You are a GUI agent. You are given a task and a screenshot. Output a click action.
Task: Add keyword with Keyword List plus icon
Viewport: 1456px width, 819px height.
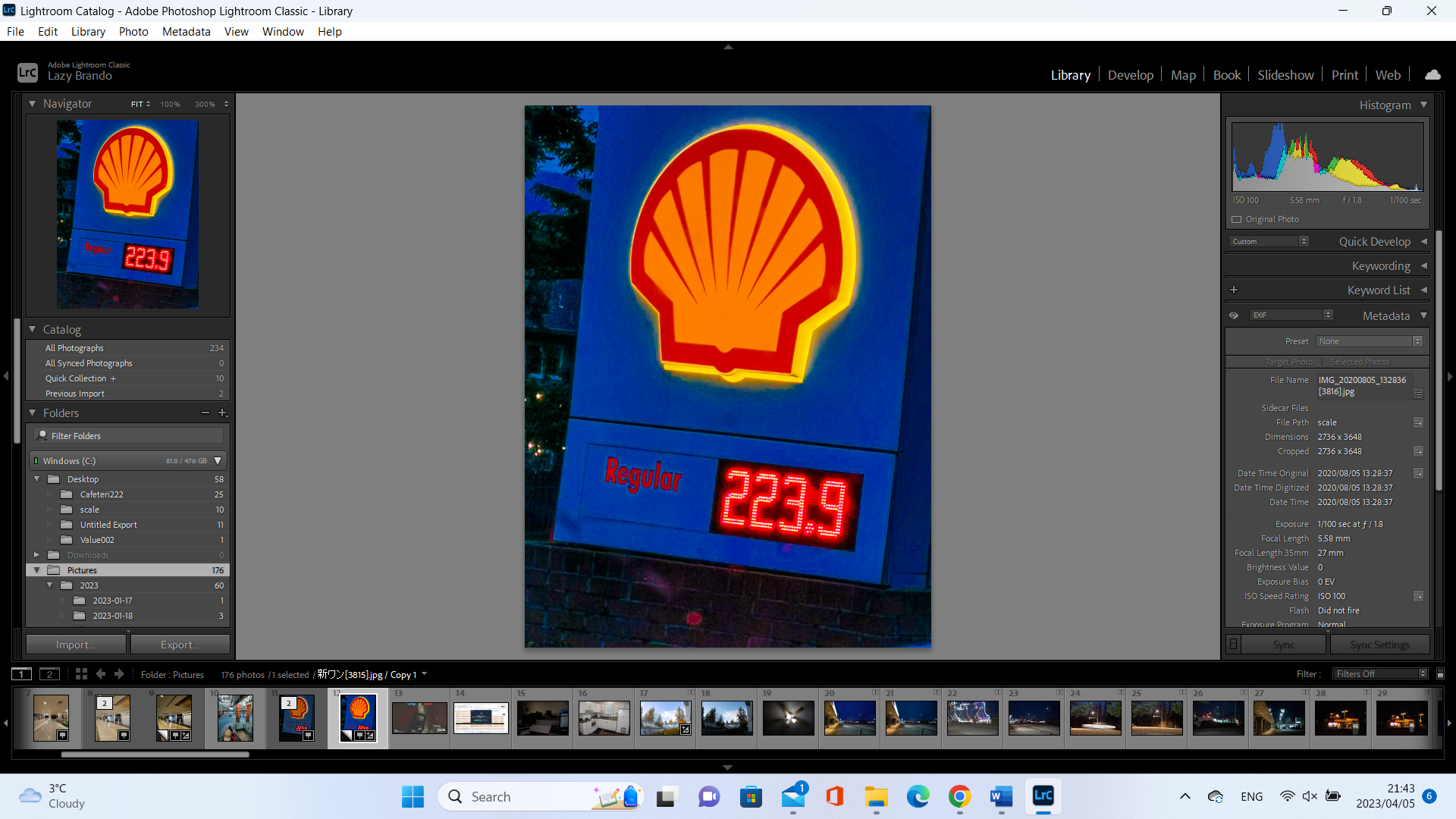click(x=1234, y=290)
